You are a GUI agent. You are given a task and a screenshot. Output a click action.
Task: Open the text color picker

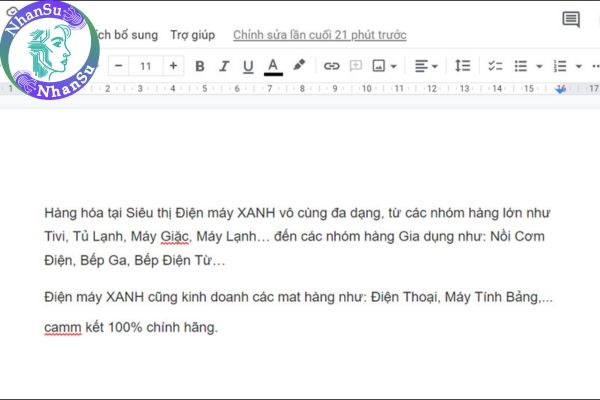(273, 67)
